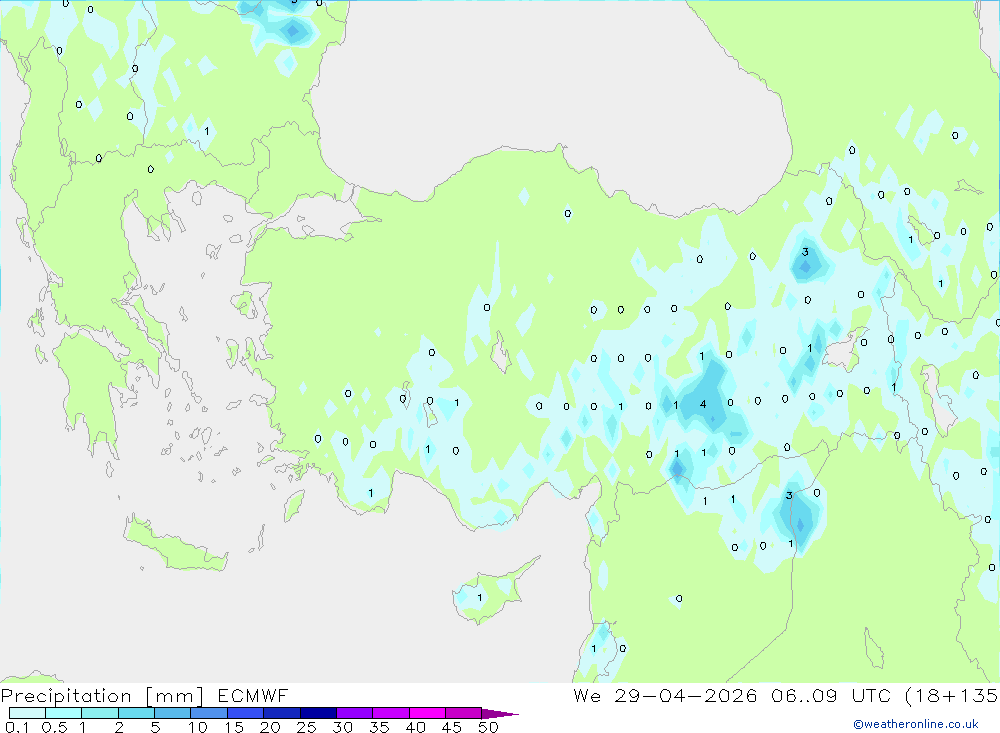Image resolution: width=1000 pixels, height=733 pixels.
Task: Click the value '4' on the map
Action: [x=703, y=404]
